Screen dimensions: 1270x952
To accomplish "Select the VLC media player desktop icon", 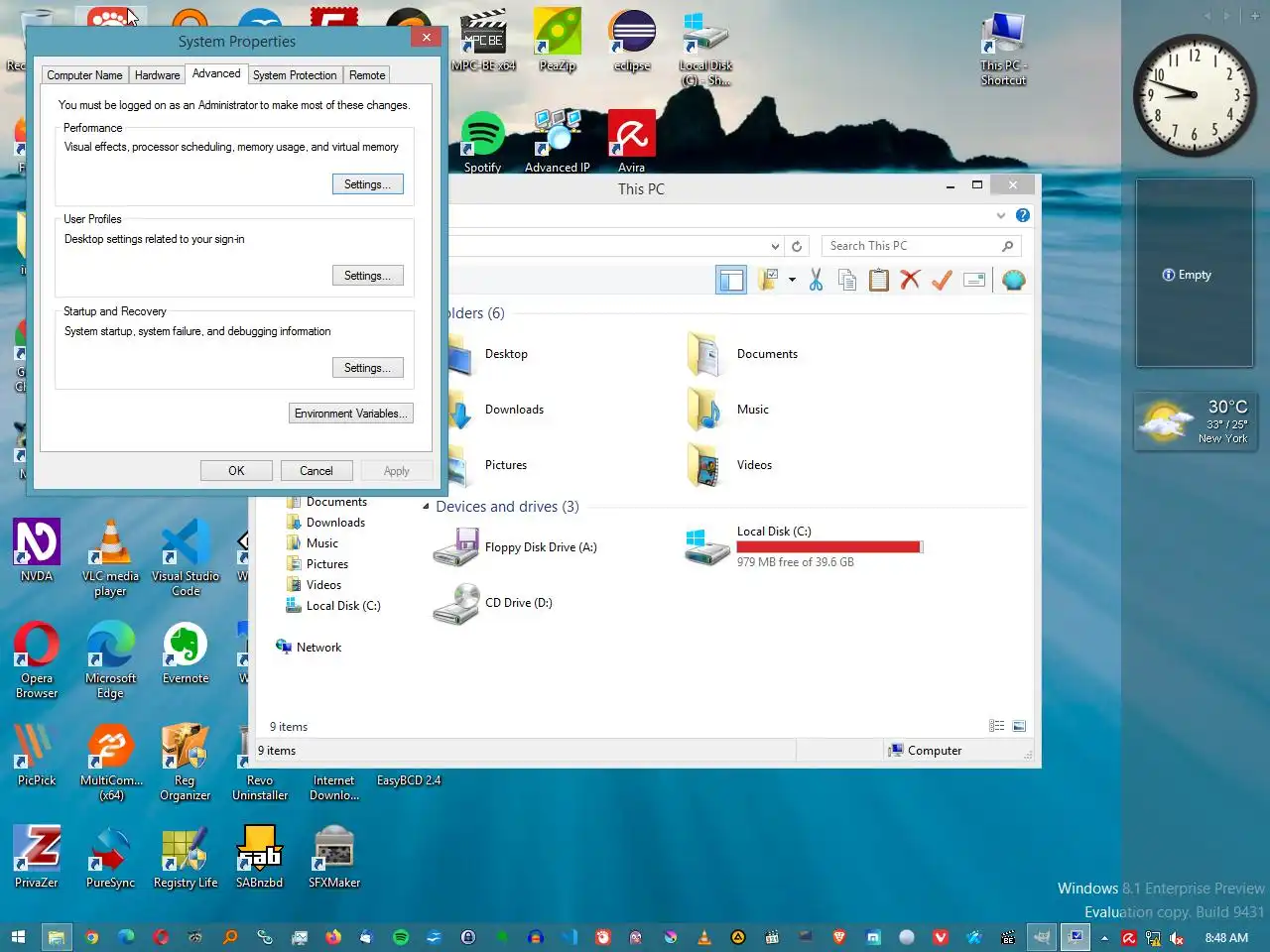I will pos(110,557).
